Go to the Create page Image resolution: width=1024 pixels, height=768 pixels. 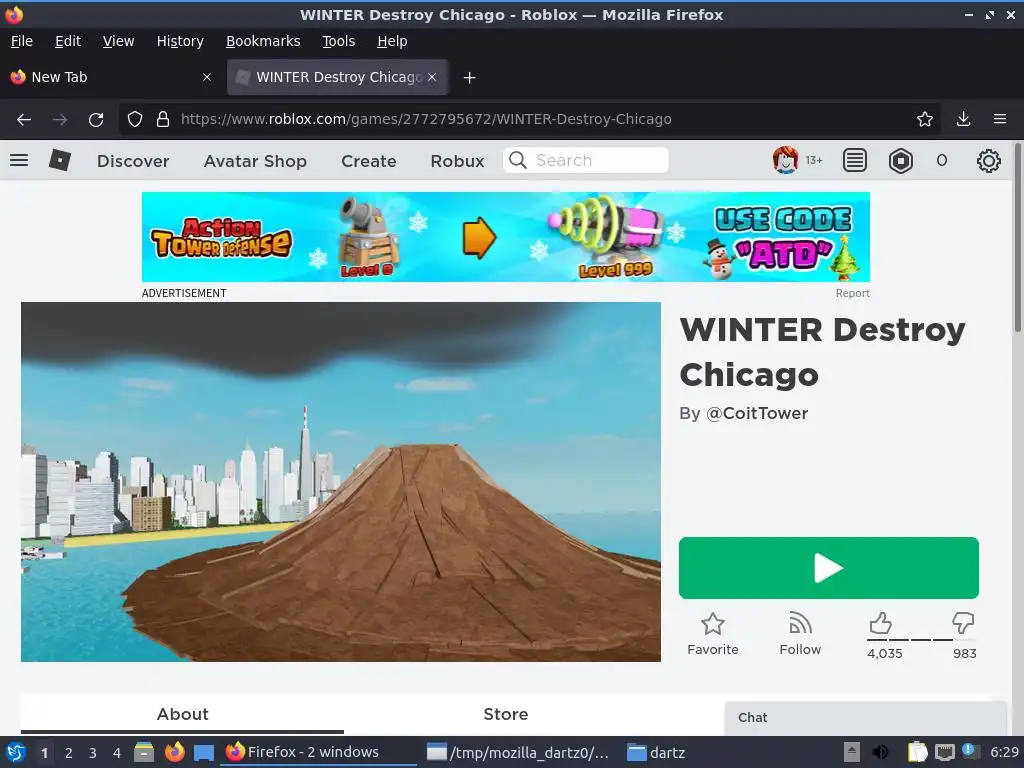tap(368, 161)
